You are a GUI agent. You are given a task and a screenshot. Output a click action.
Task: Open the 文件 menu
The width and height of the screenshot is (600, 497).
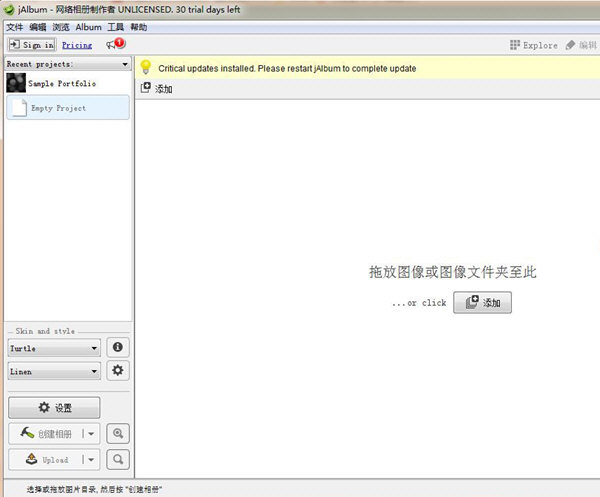click(15, 27)
